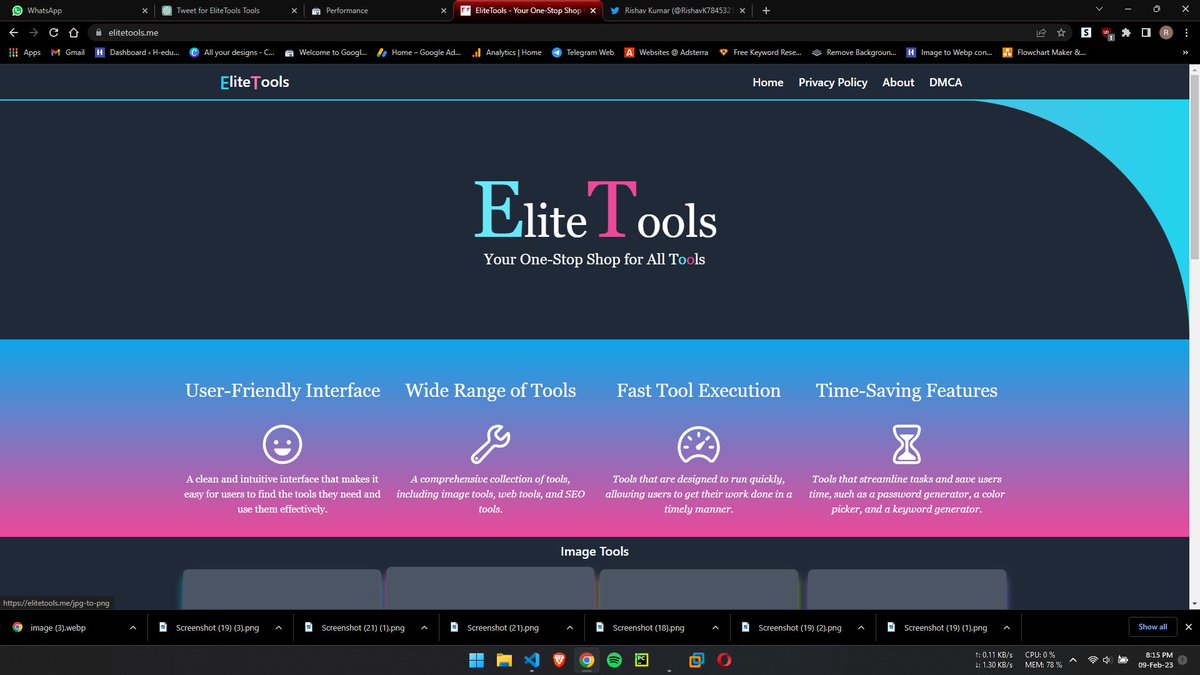Open the Privacy Policy menu item
This screenshot has width=1200, height=675.
833,82
